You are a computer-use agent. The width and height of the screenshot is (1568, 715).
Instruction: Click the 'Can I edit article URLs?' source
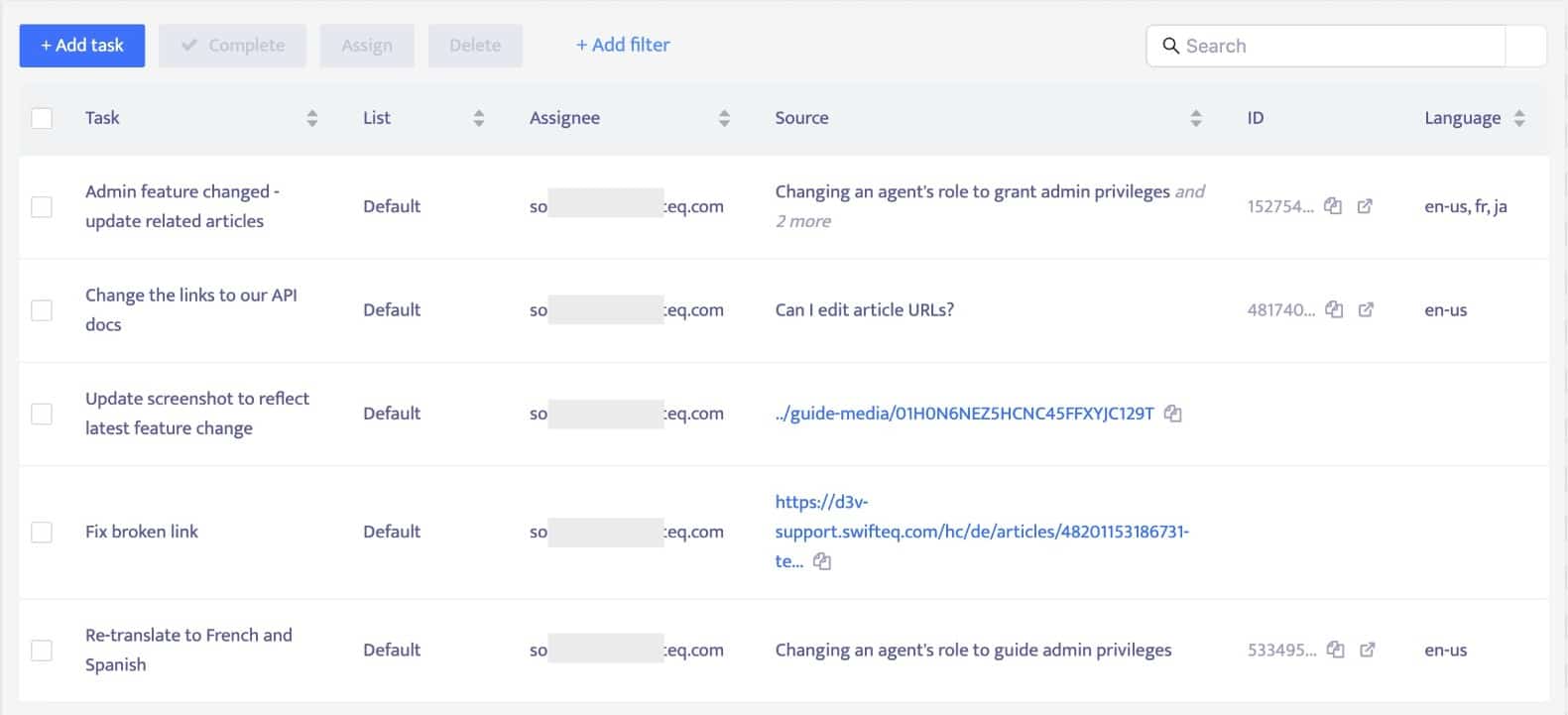click(865, 309)
